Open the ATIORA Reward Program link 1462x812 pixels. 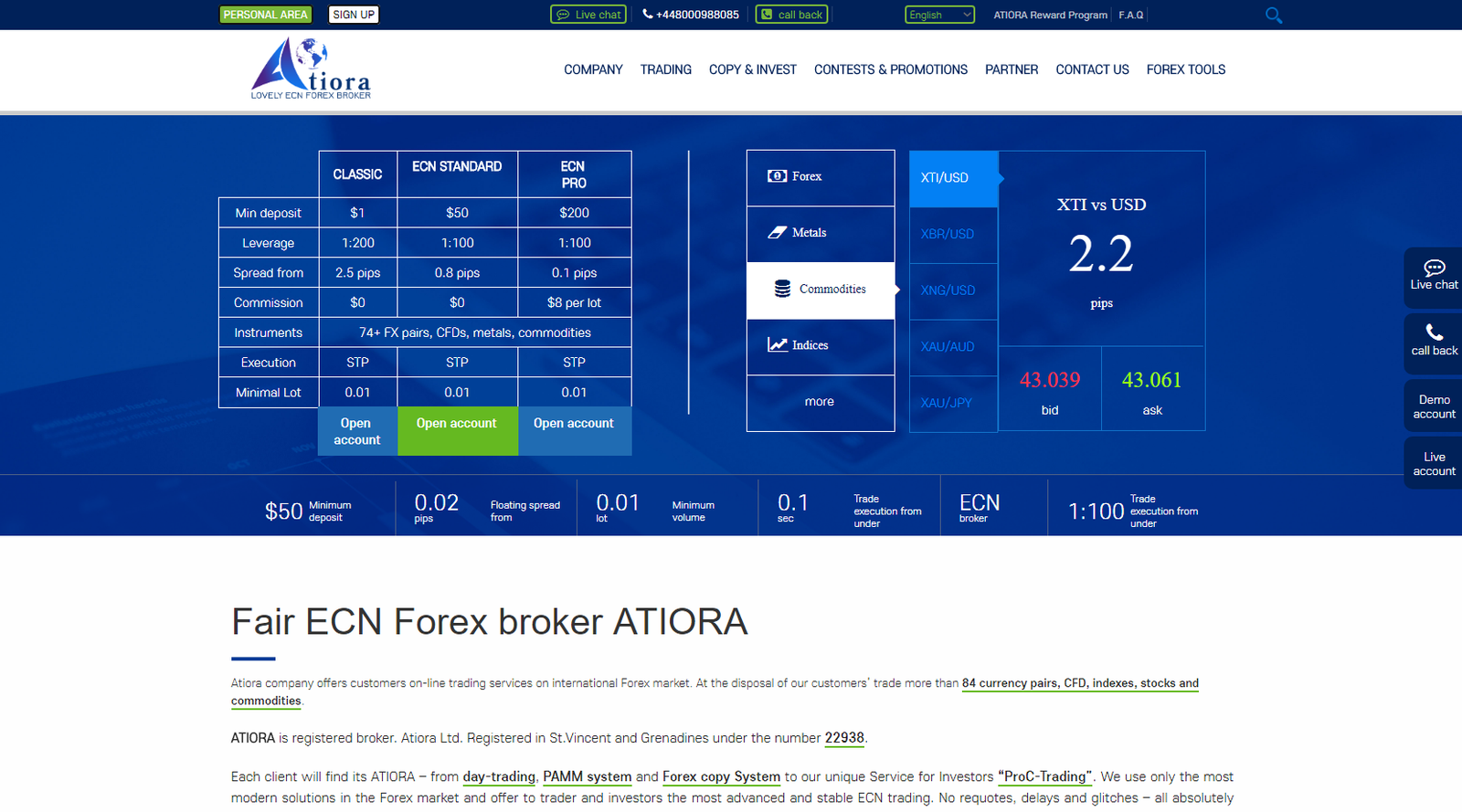[x=1051, y=15]
